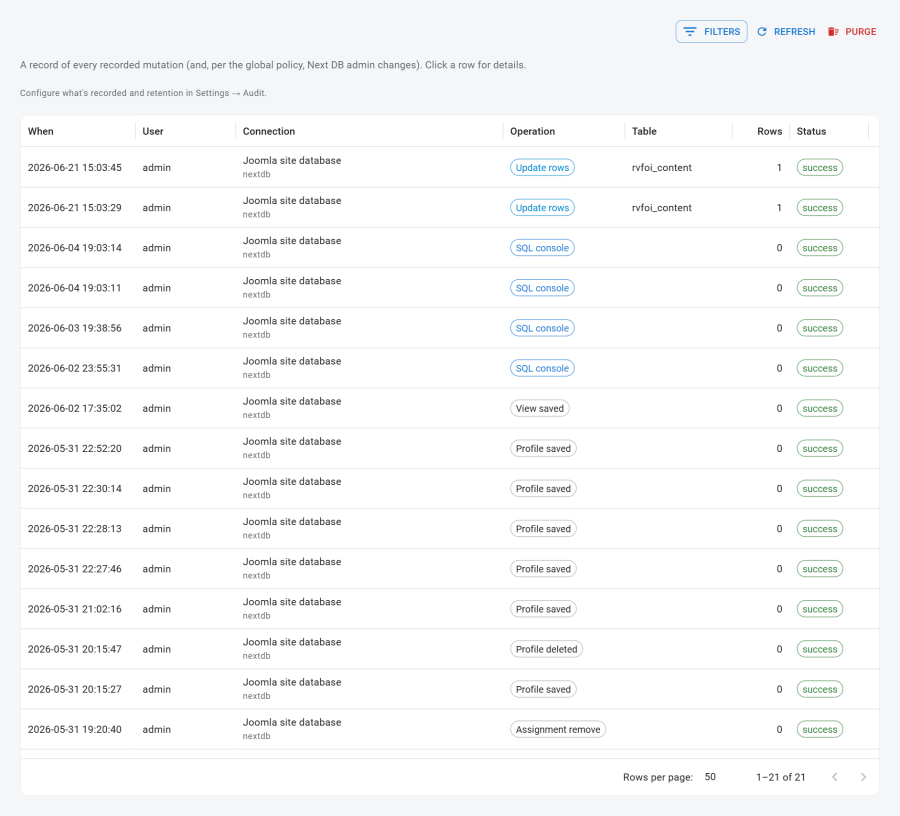
Task: Click success badge in View saved row
Action: [x=819, y=409]
